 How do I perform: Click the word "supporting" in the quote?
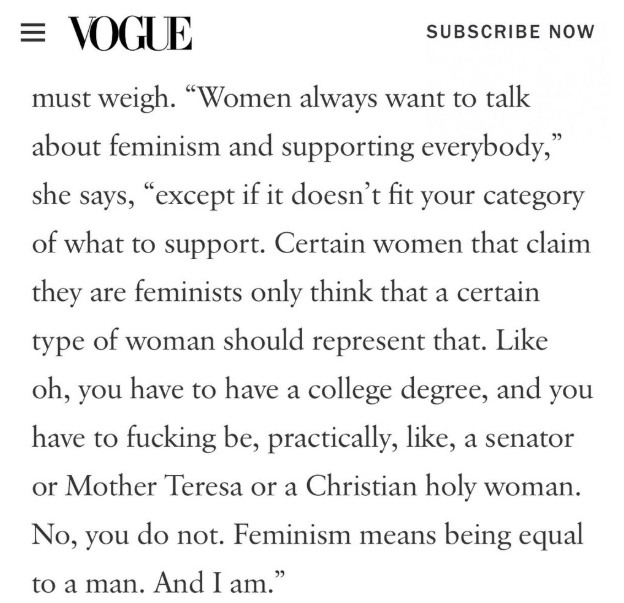[x=348, y=148]
